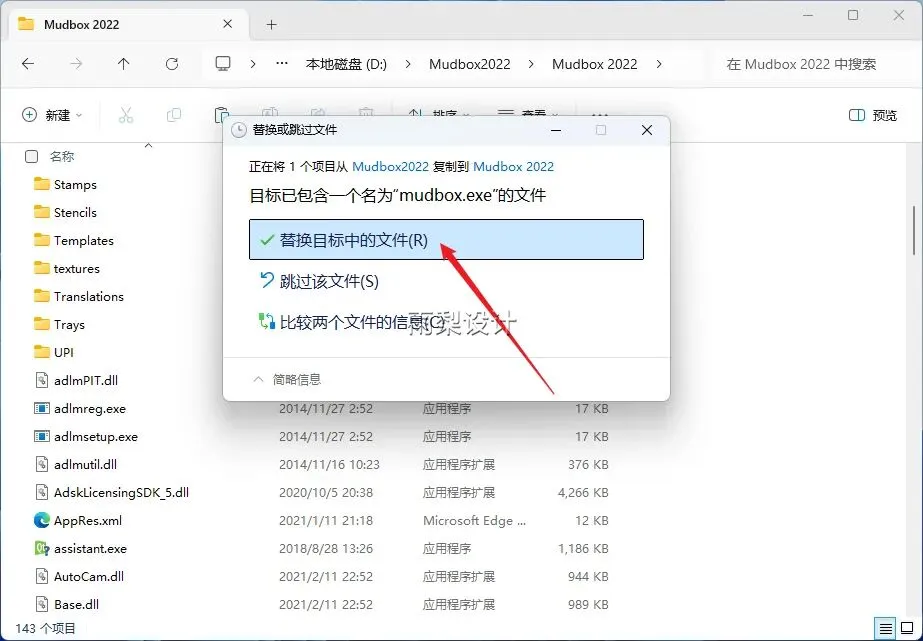Click the Microsoft Edge type cell
The image size is (923, 641).
474,520
